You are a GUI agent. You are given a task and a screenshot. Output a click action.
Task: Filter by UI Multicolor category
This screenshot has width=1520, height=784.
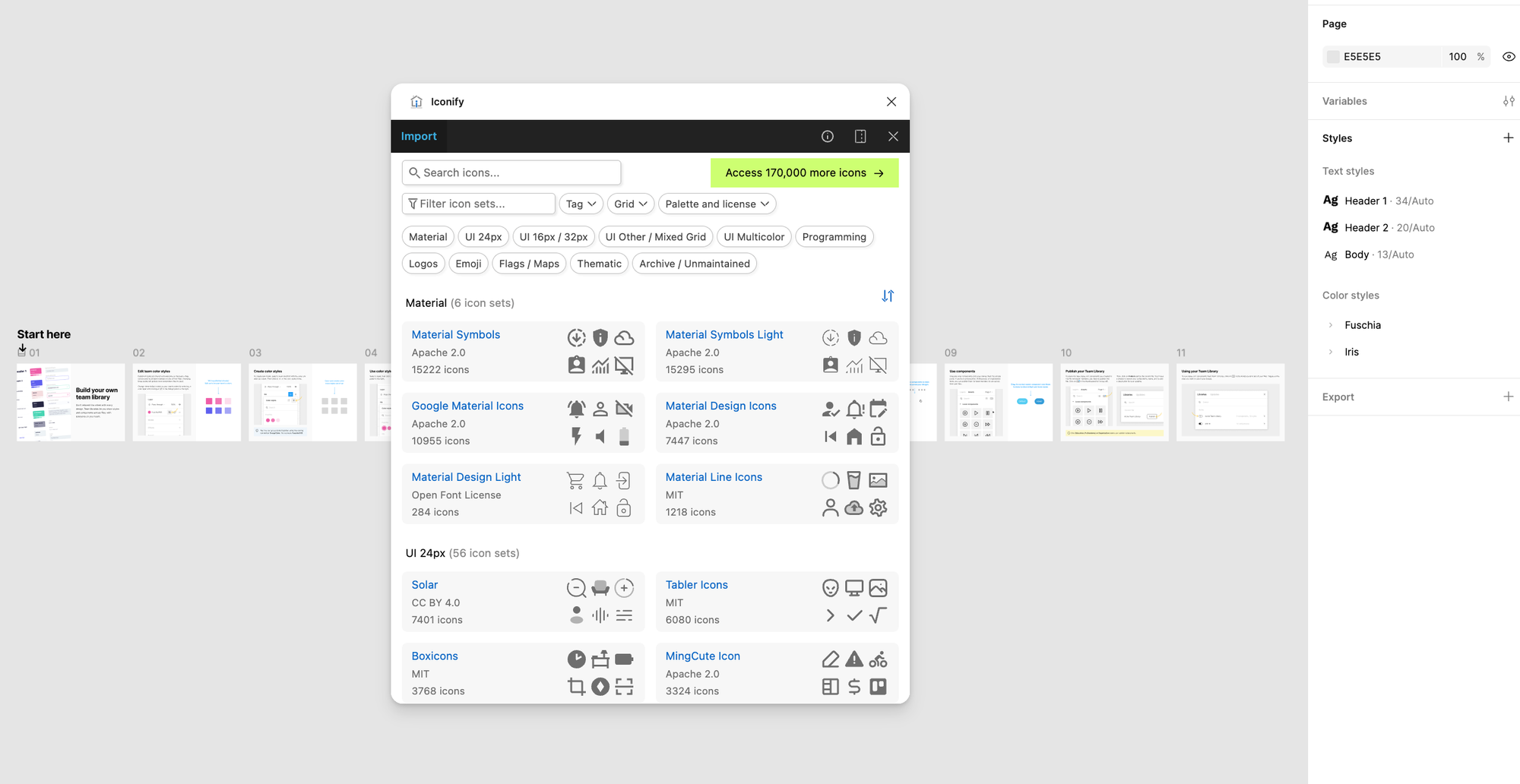click(754, 237)
